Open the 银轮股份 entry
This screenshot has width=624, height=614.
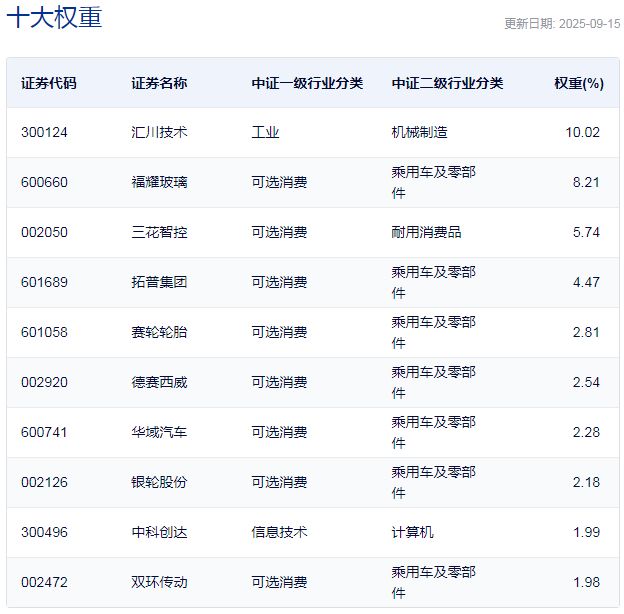(159, 482)
